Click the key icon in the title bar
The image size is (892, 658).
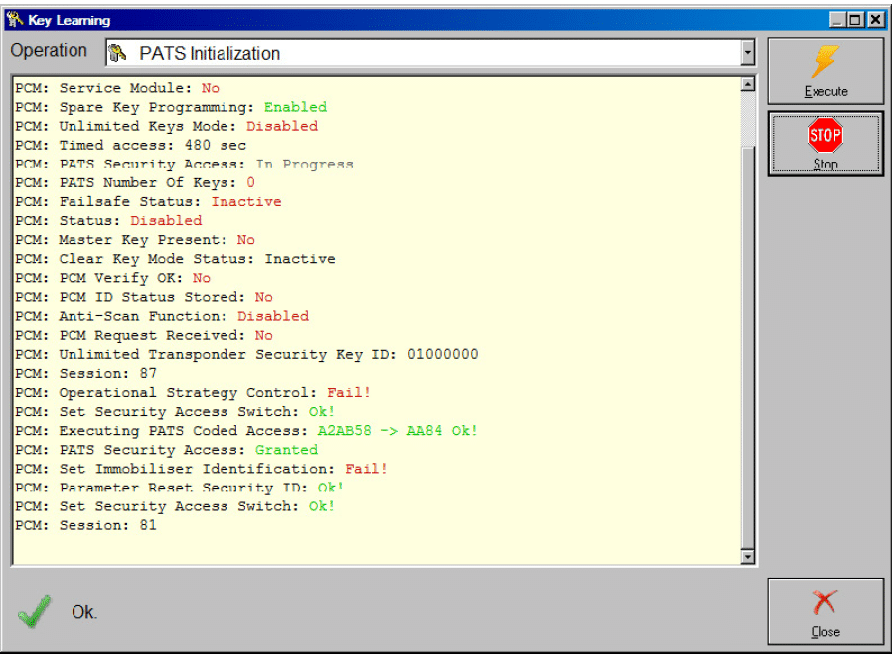pyautogui.click(x=14, y=19)
